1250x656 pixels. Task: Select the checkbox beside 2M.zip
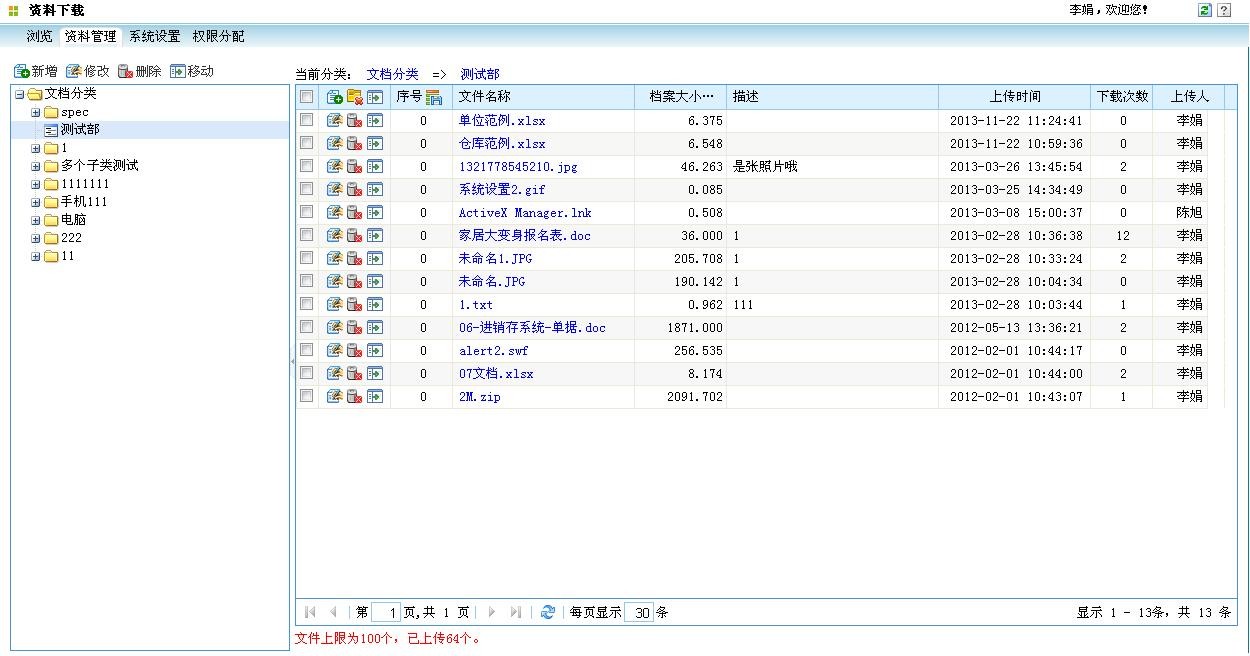(307, 396)
